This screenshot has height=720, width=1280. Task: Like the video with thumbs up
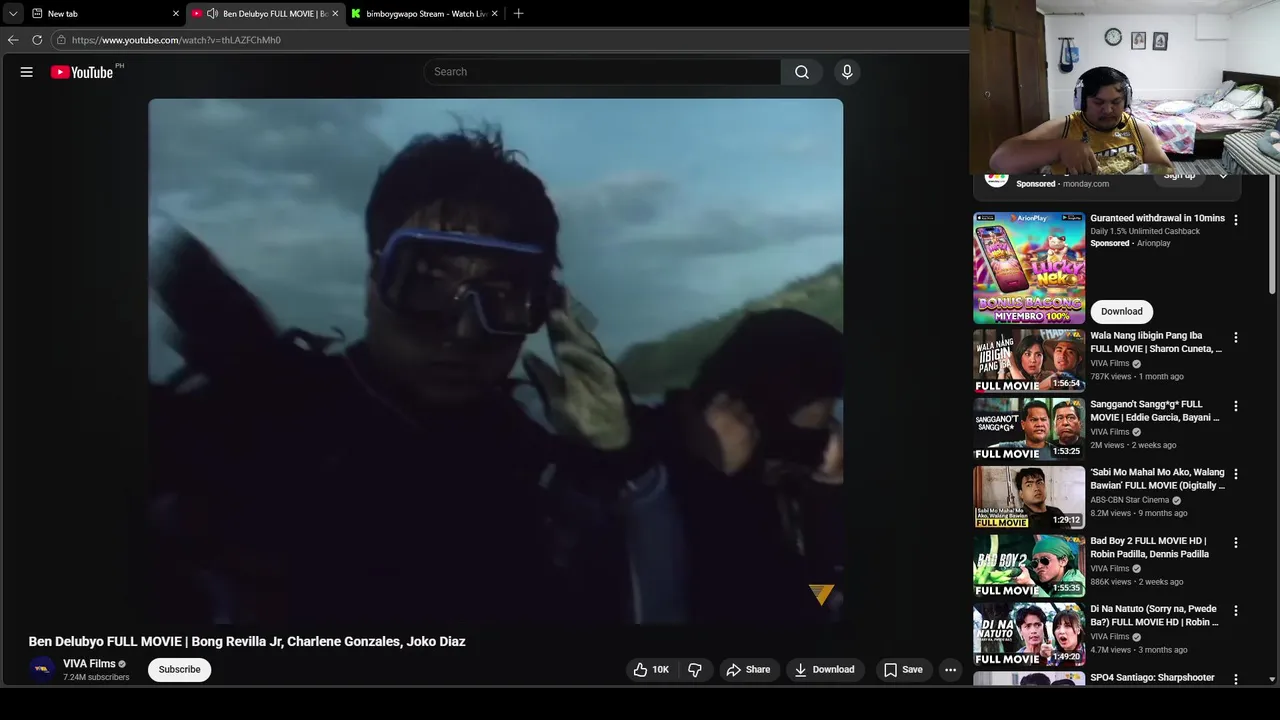[x=651, y=670]
